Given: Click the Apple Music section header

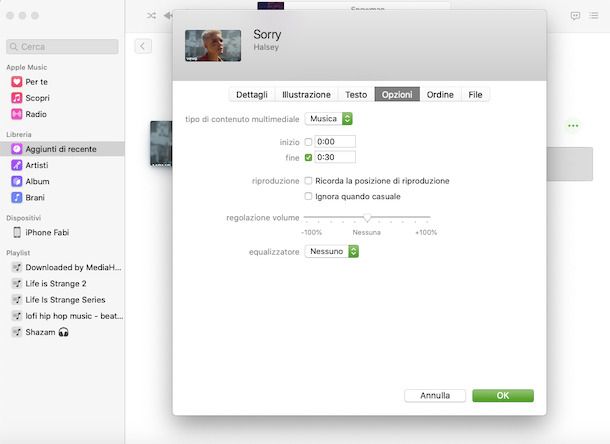Looking at the screenshot, I should tap(26, 67).
